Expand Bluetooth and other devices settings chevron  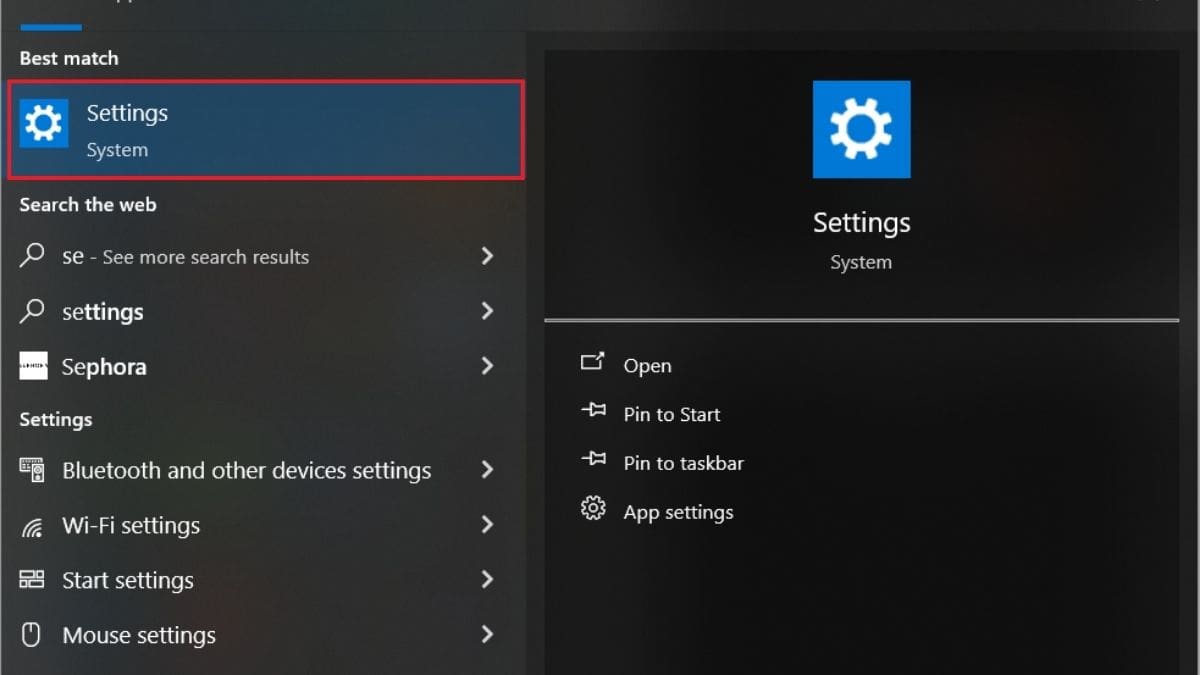[487, 469]
